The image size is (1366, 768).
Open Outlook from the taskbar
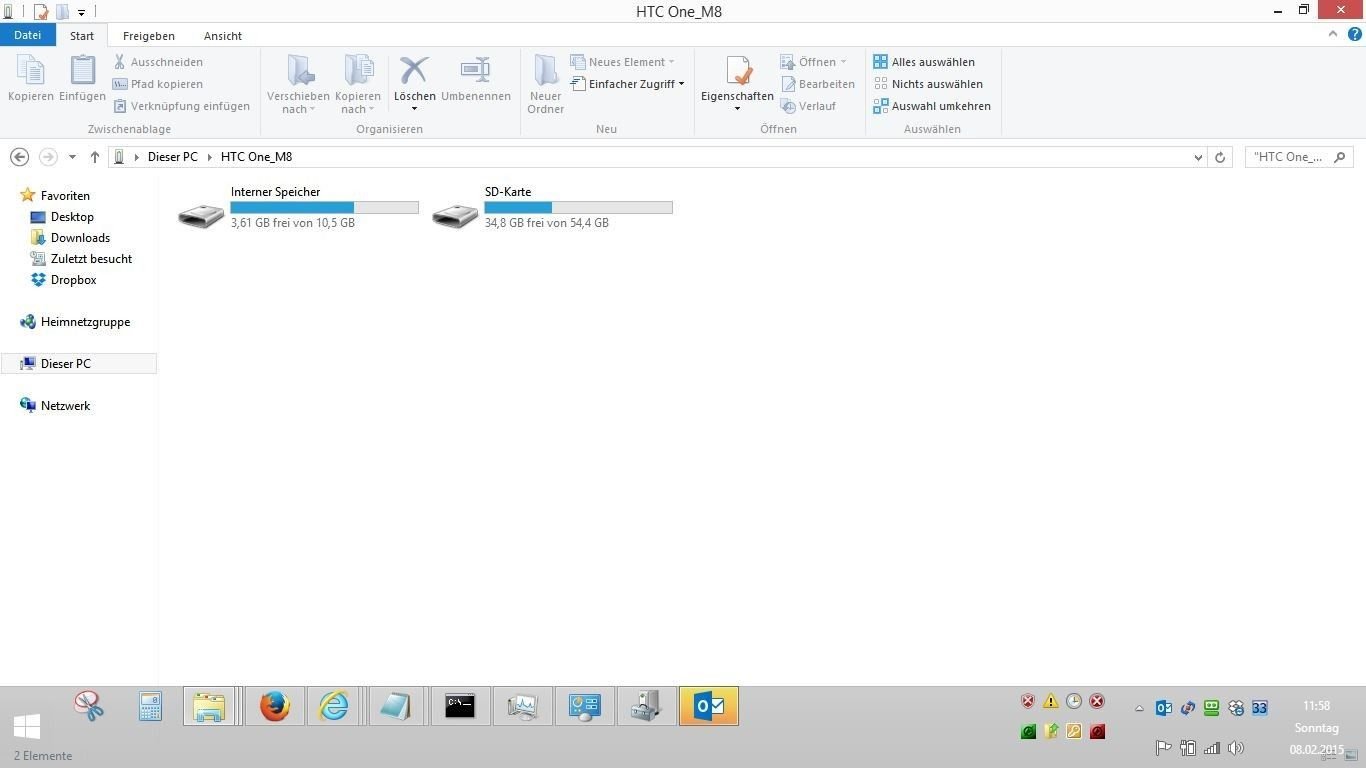(709, 706)
